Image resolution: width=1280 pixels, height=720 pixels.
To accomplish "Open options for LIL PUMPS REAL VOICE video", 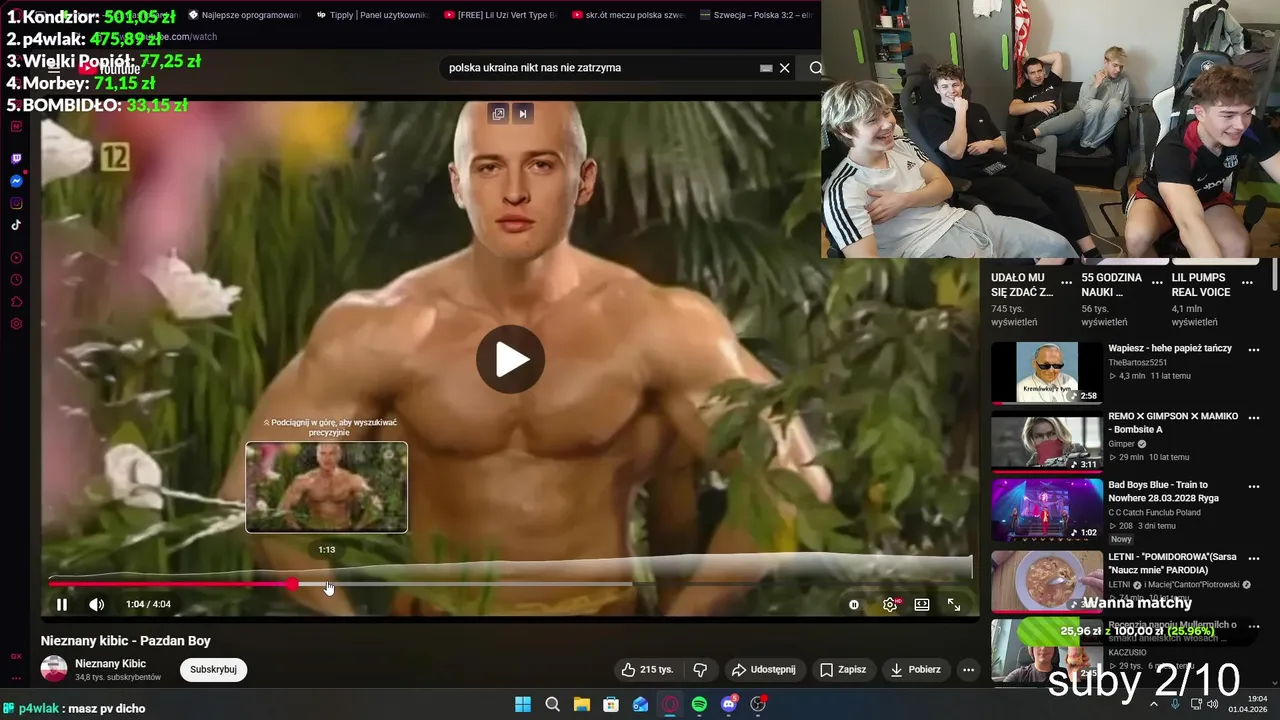I will [x=1247, y=283].
